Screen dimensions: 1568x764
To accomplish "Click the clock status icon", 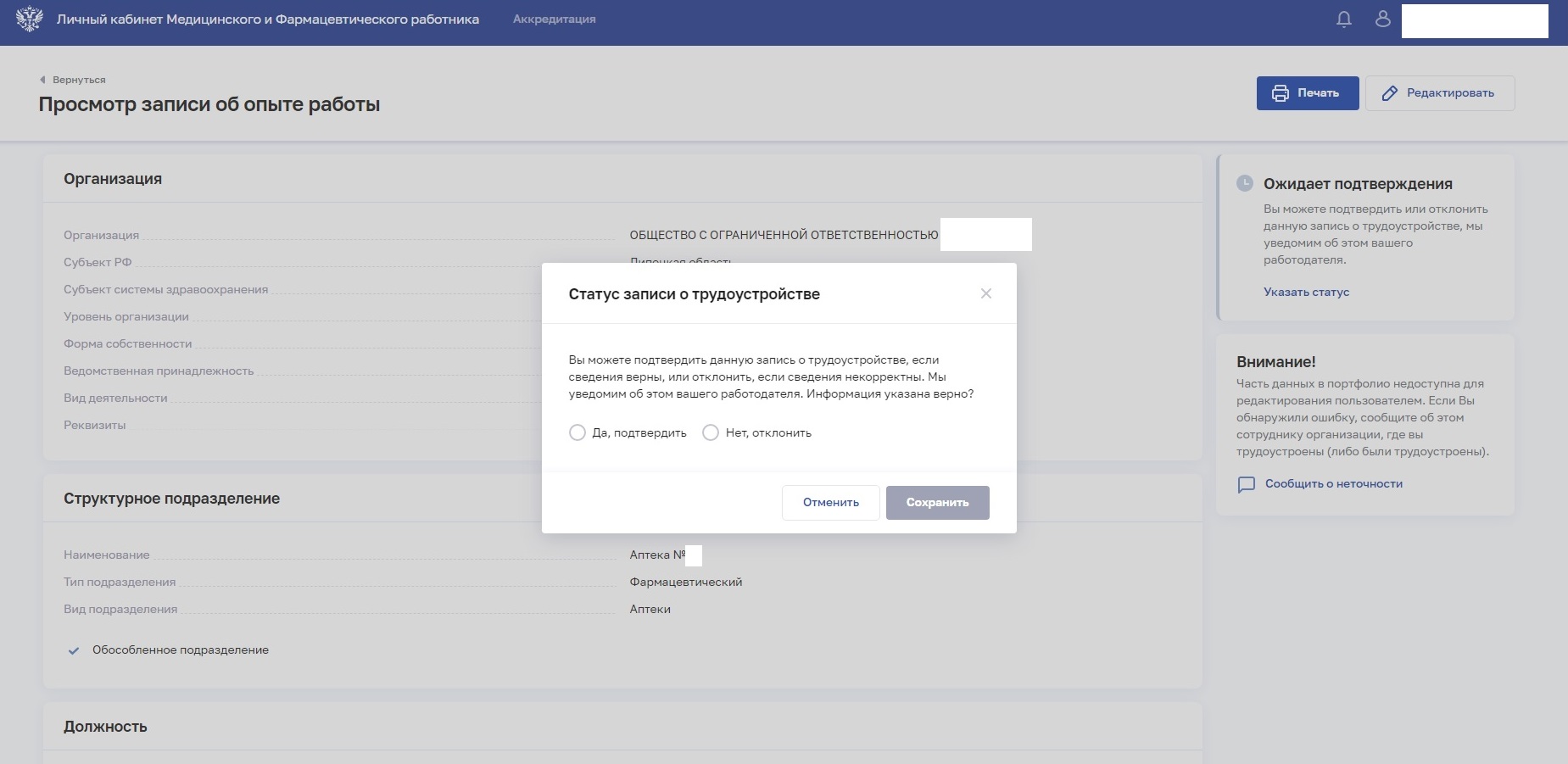I will click(1244, 183).
